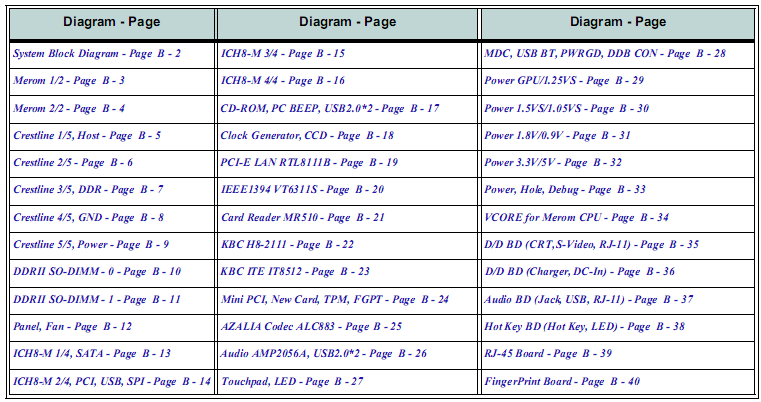Viewport: 761px width, 402px height.
Task: Open ICH8-M 1/4, SATA - Page B - 13
Action: (92, 354)
